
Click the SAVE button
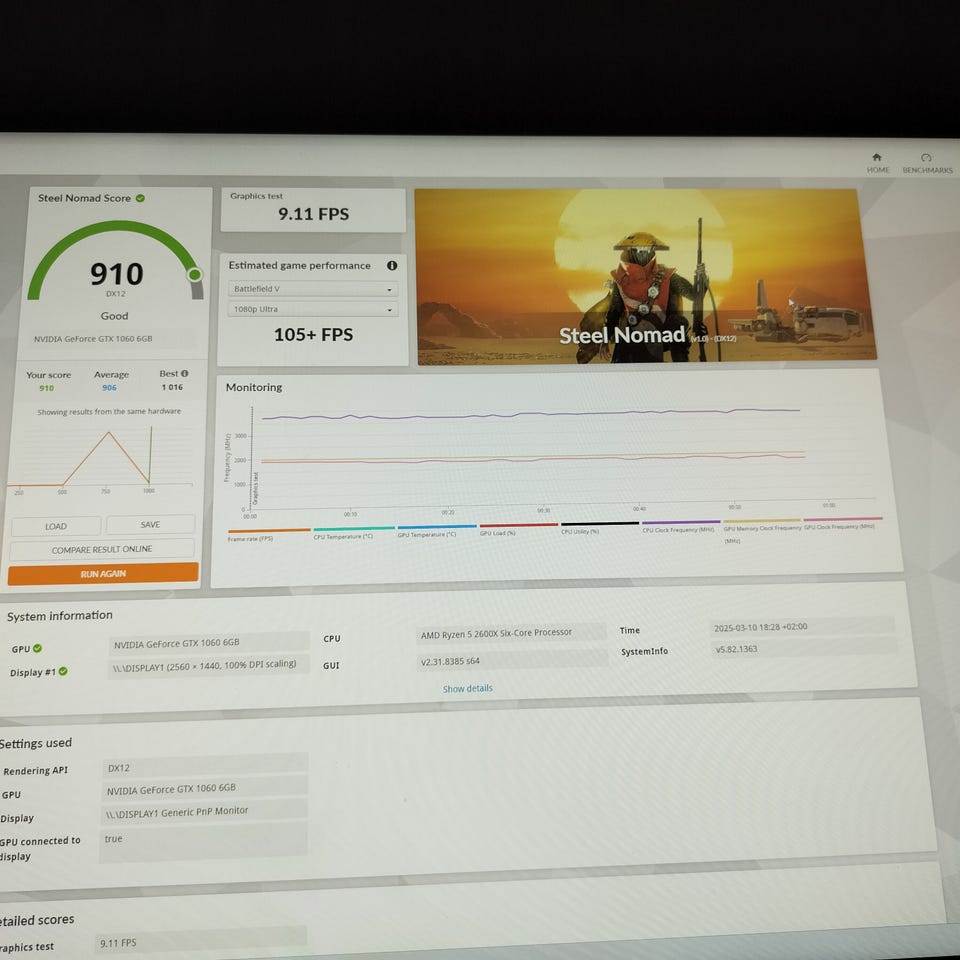coord(150,525)
